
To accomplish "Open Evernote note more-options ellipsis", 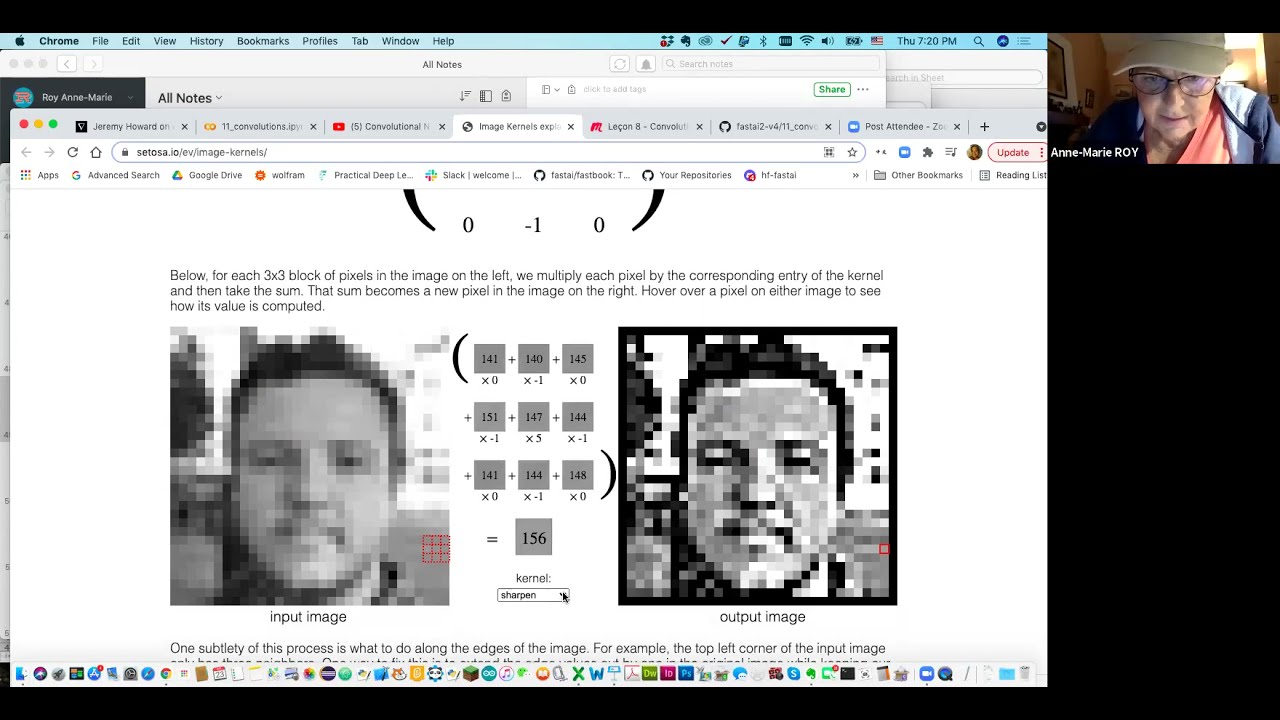I will coord(863,89).
